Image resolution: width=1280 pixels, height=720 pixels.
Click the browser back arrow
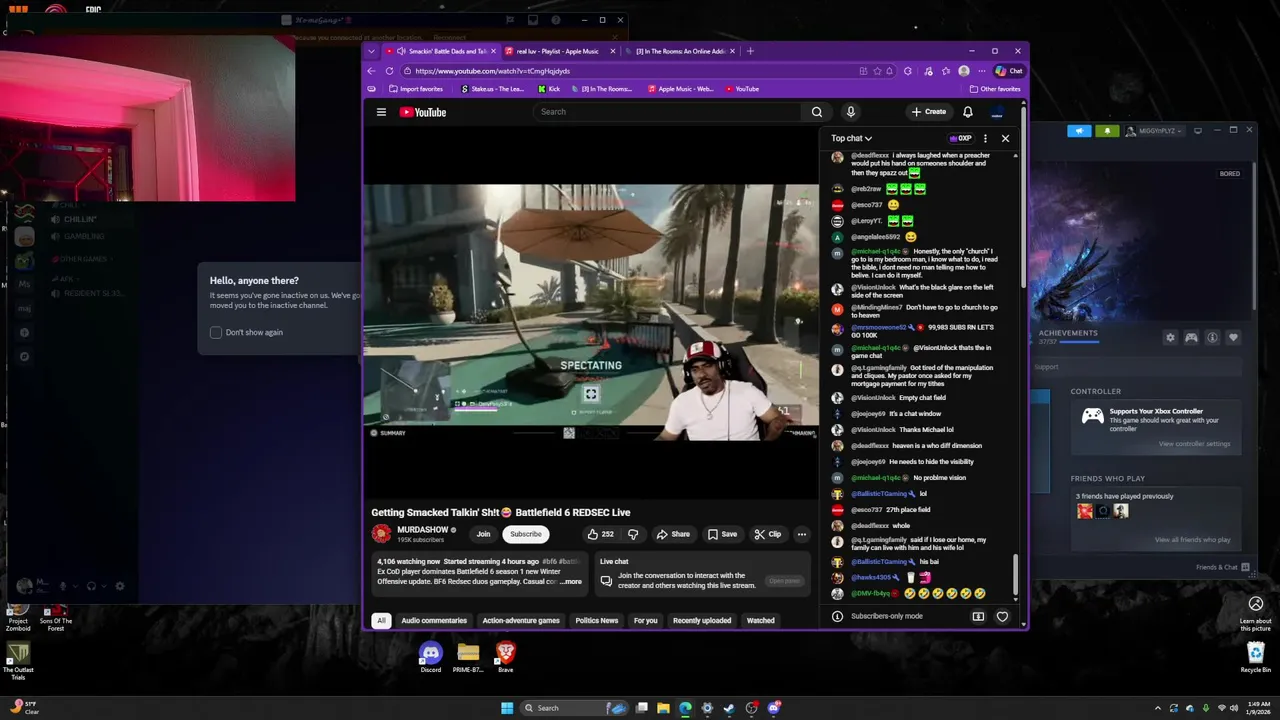[x=372, y=71]
